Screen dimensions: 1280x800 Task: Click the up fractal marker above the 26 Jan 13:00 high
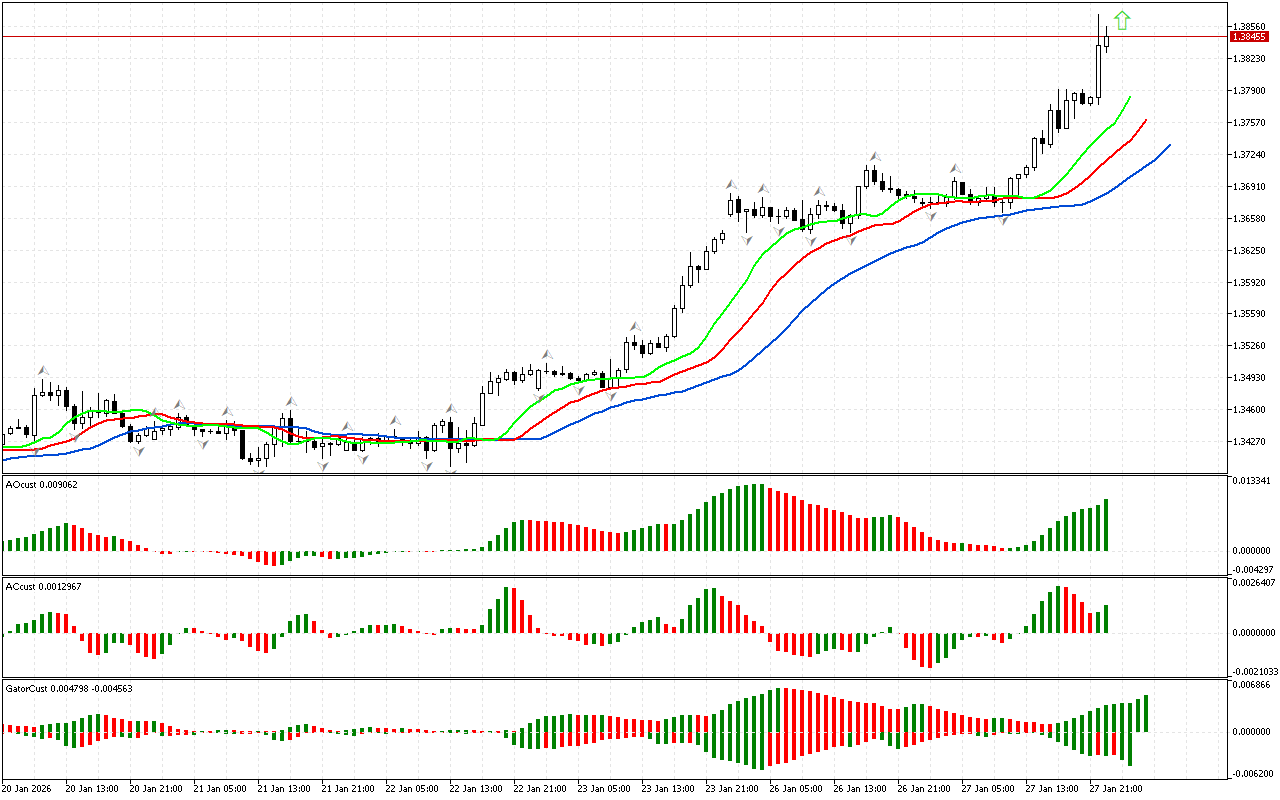[874, 157]
